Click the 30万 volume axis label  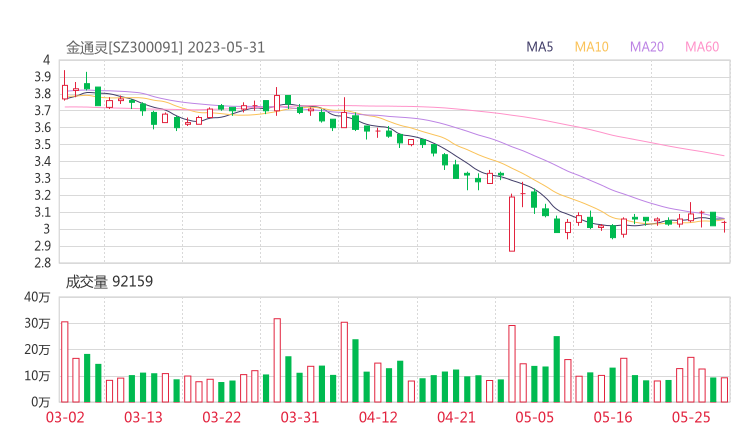point(37,323)
